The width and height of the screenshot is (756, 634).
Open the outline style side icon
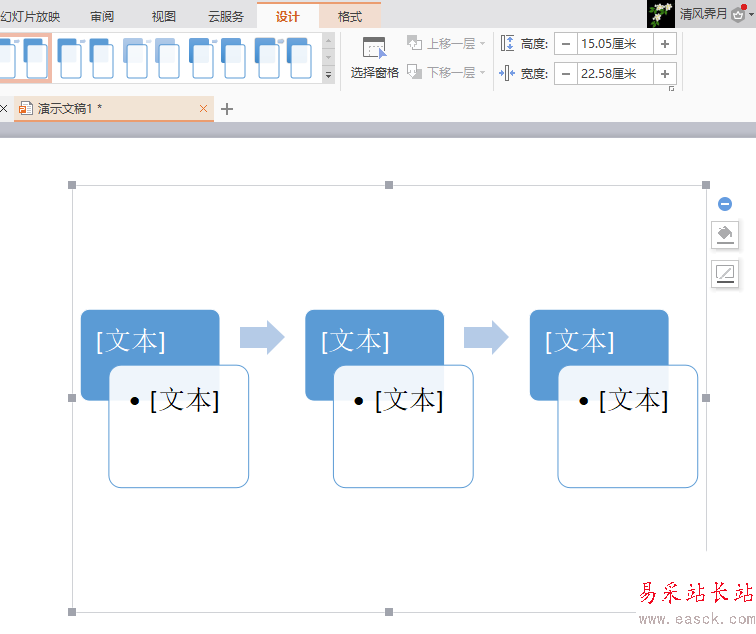(x=725, y=274)
